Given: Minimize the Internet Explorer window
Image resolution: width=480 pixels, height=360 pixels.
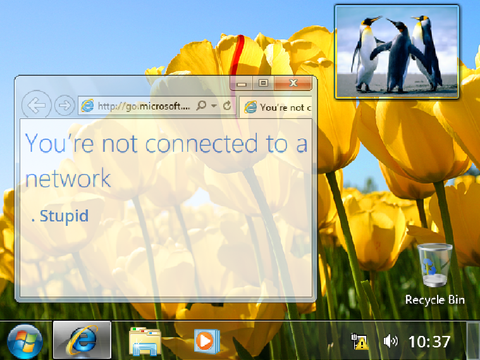Looking at the screenshot, I should pyautogui.click(x=242, y=84).
